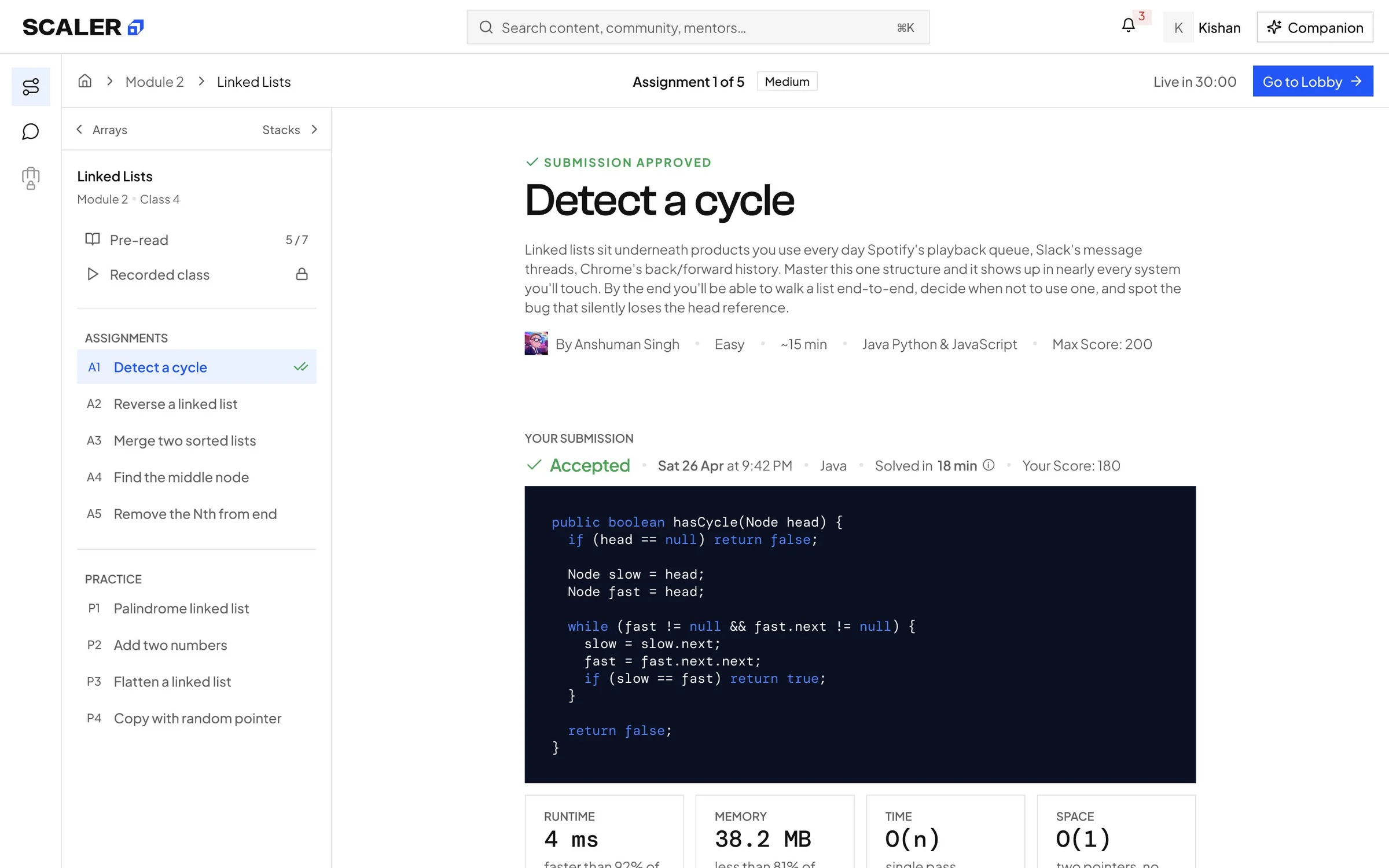Focus the search content field

tap(698, 27)
